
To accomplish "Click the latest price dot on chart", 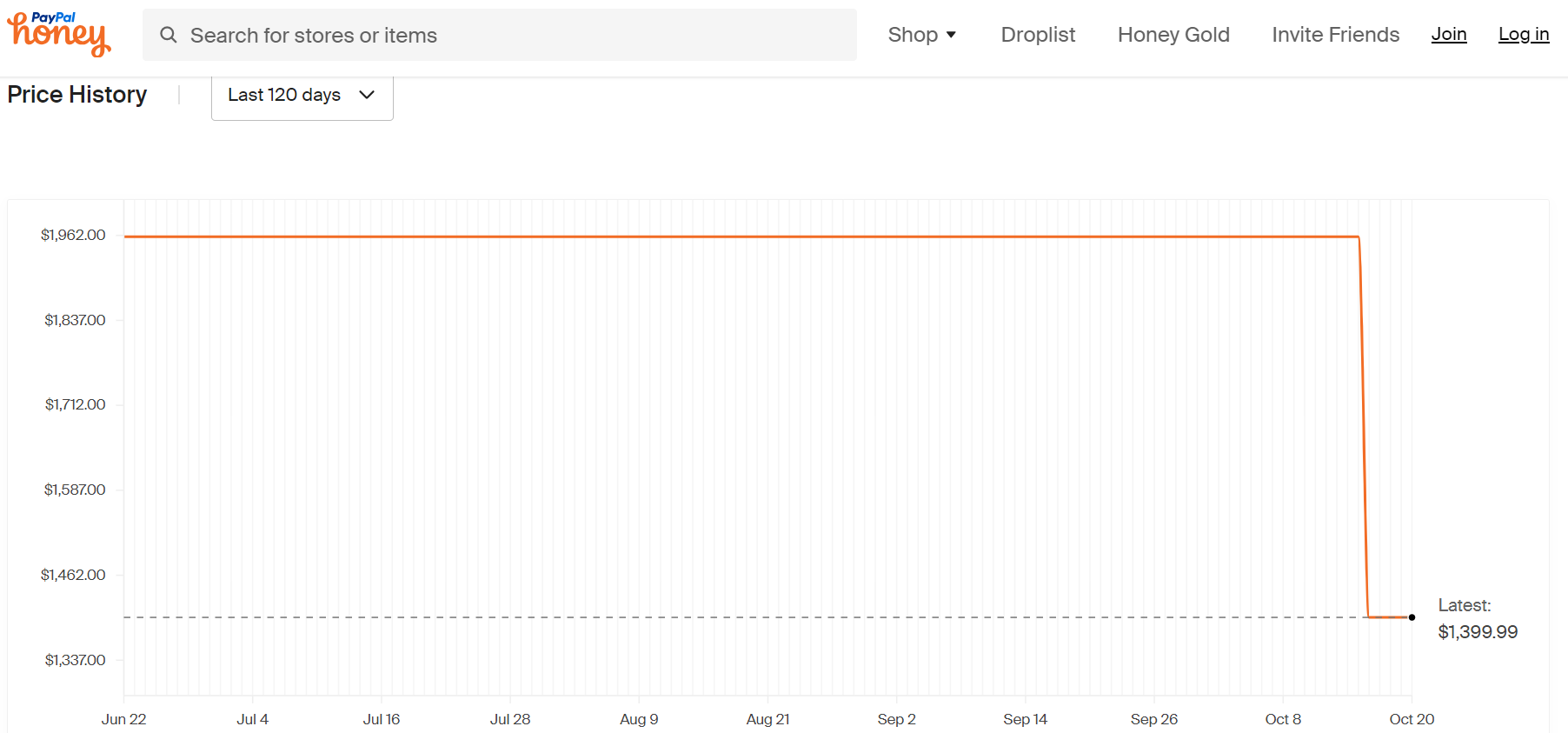I will point(1412,617).
